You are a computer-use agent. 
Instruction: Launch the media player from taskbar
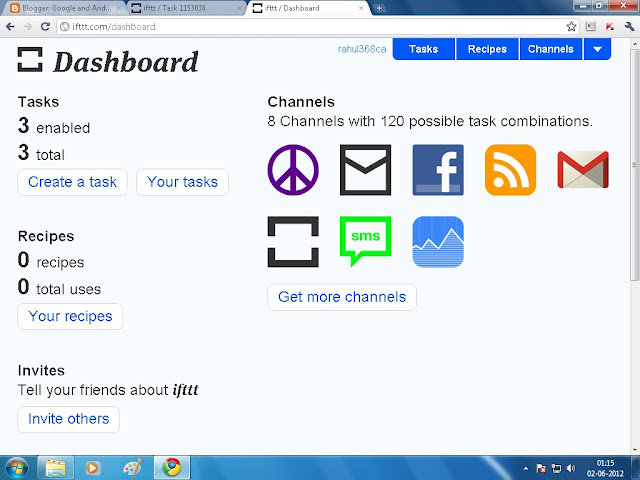(93, 468)
